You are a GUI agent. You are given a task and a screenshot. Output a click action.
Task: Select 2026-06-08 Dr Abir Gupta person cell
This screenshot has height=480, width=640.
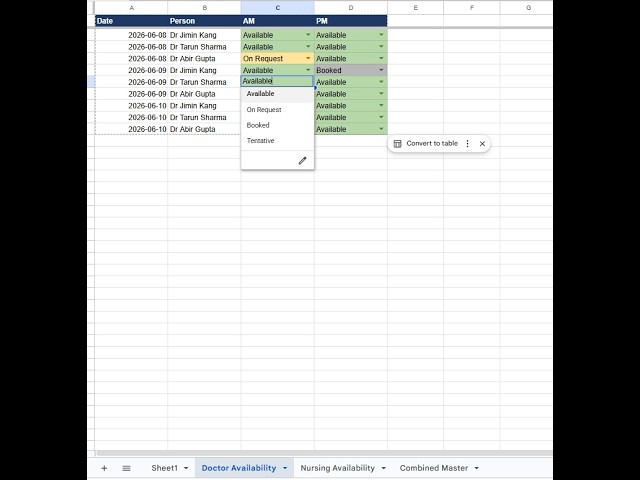pyautogui.click(x=204, y=58)
